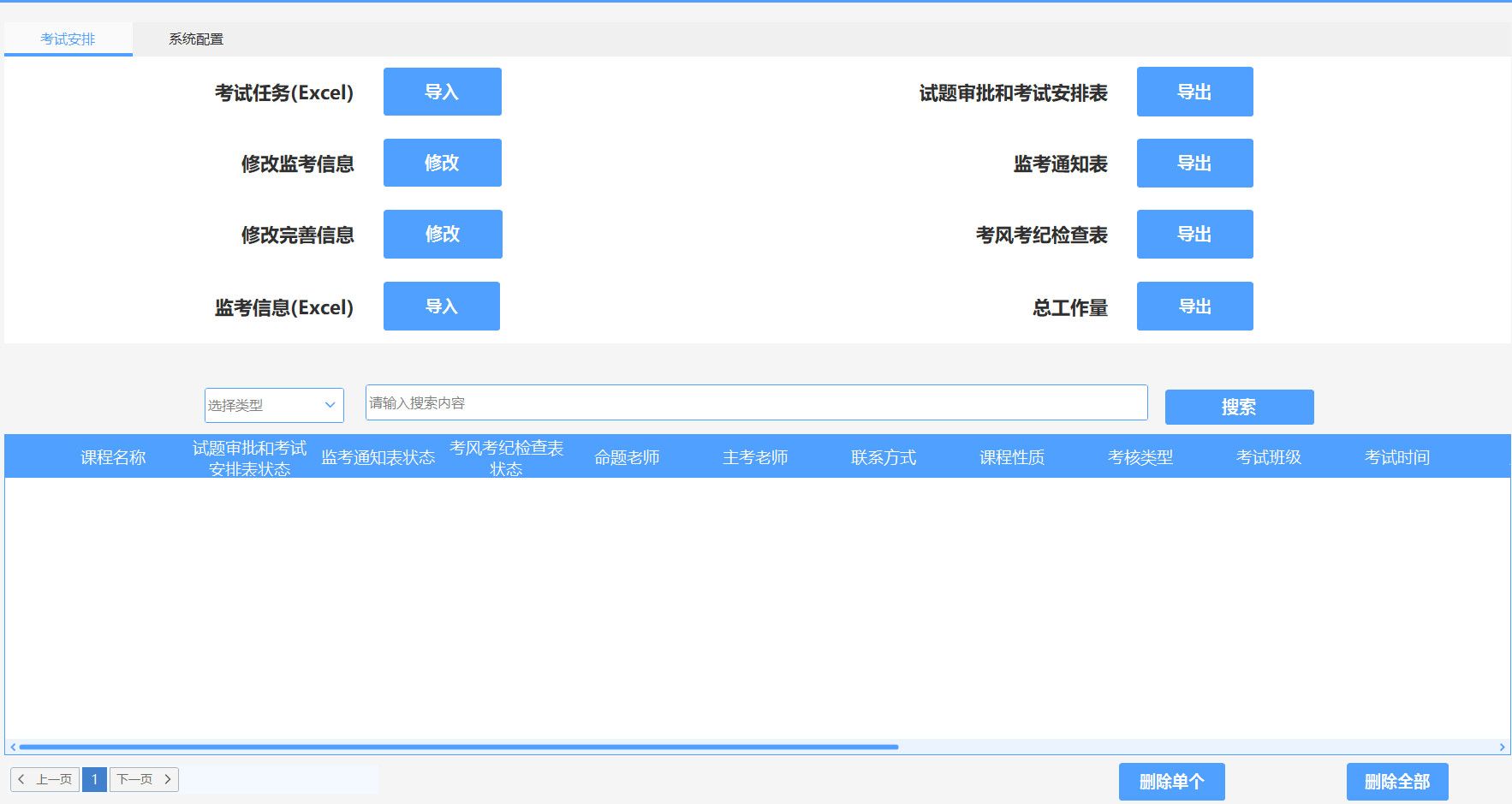The width and height of the screenshot is (1512, 804).
Task: Click 修改 button next to 修改完善信息
Action: coord(442,234)
